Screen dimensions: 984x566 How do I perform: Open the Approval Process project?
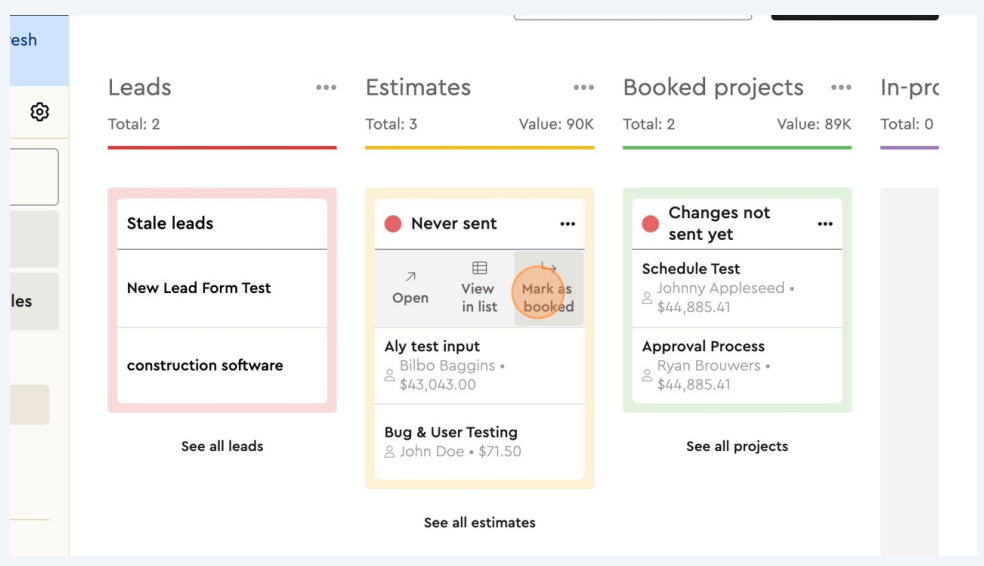point(703,346)
